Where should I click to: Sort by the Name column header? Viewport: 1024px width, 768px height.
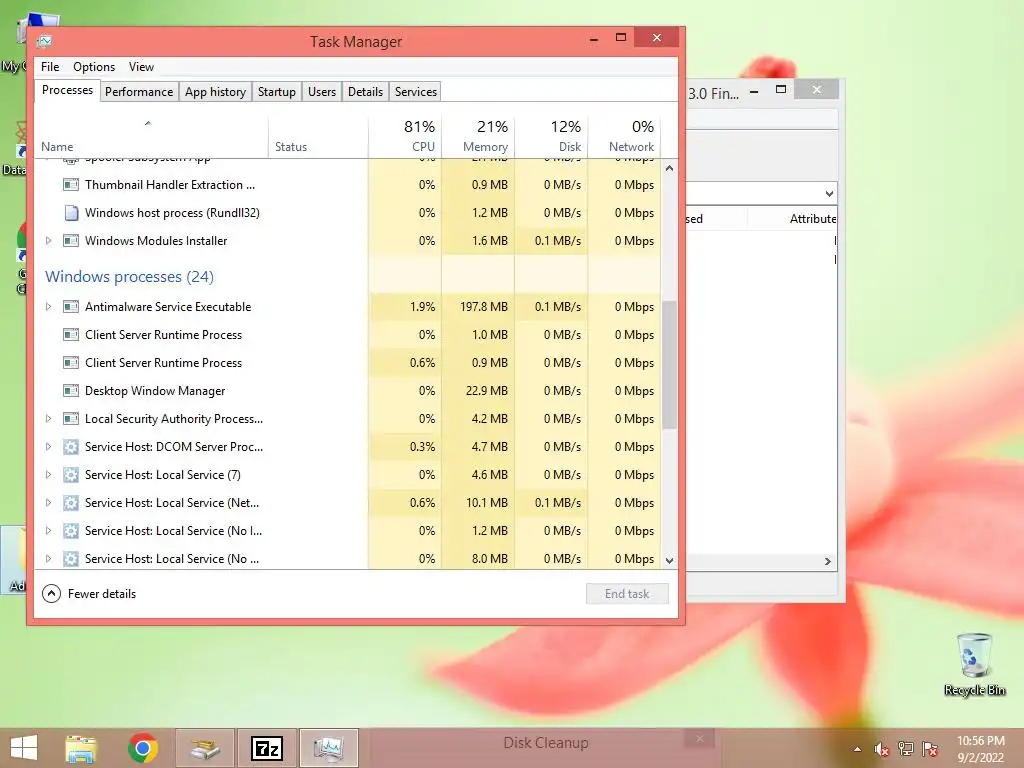pos(151,136)
